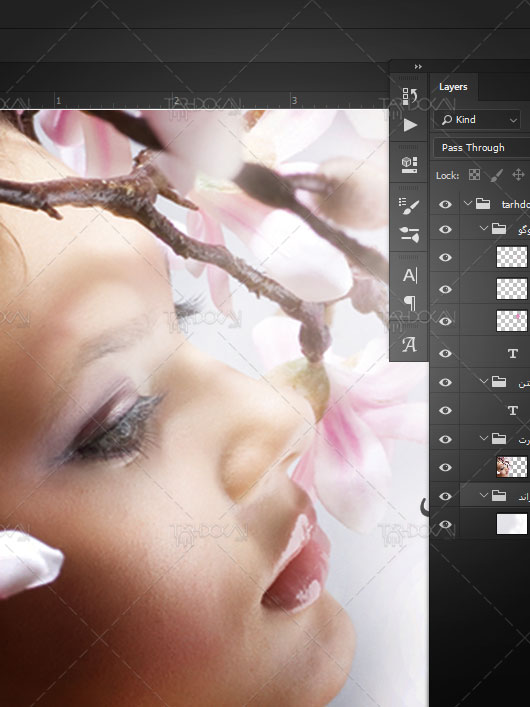The width and height of the screenshot is (530, 707).
Task: Select text layer T icon under تن group
Action: point(512,410)
